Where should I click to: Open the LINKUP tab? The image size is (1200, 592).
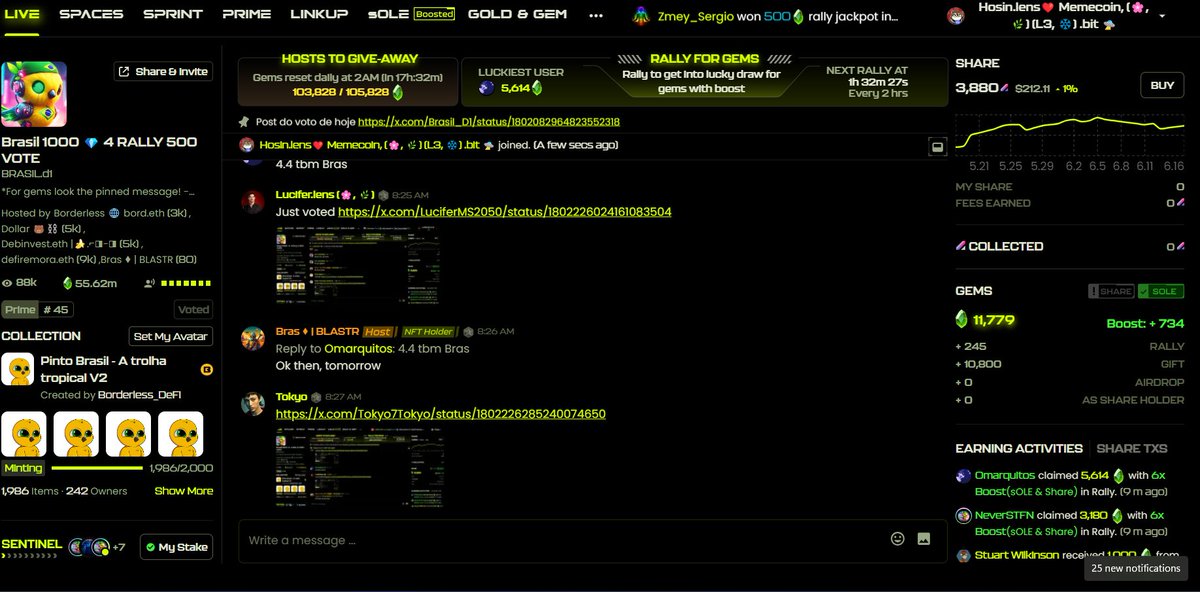[x=319, y=14]
